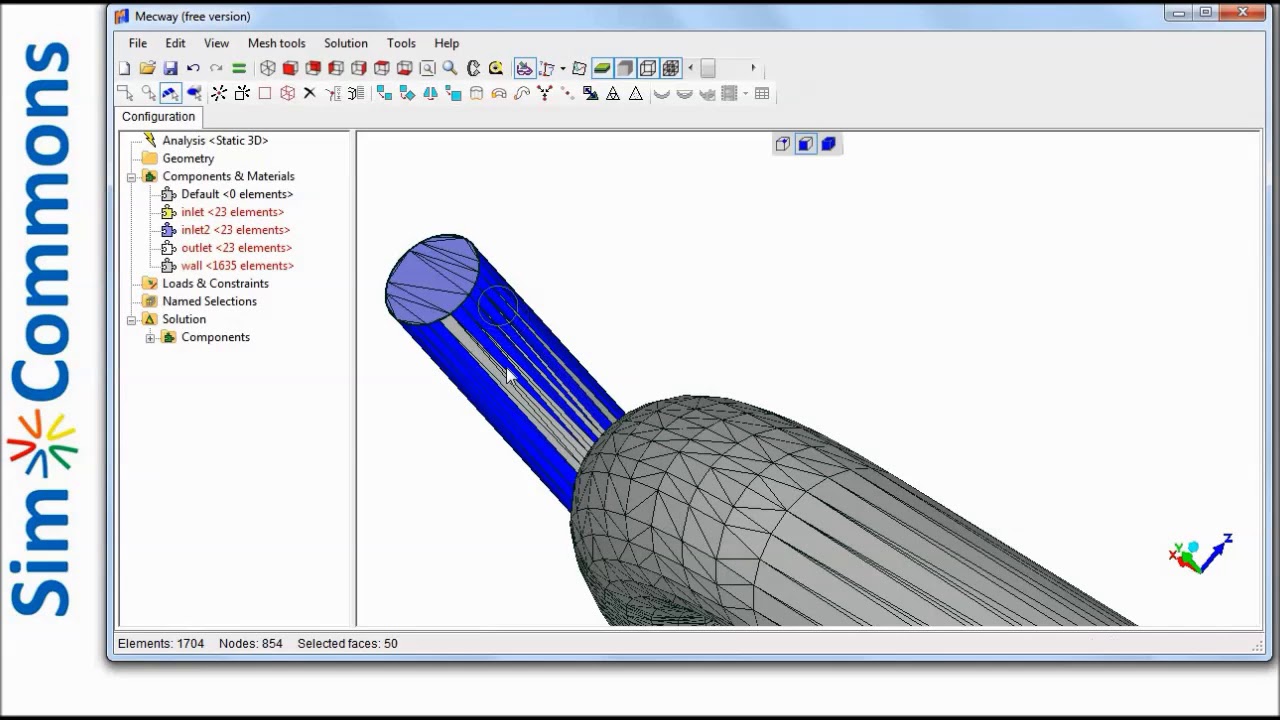Click the wireframe isometric view cube
This screenshot has height=720, width=1280.
267,68
